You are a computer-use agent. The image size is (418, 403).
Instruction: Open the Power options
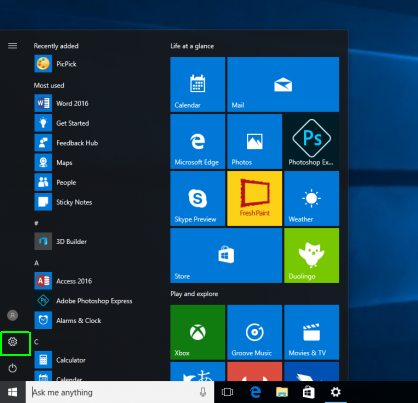(13, 368)
